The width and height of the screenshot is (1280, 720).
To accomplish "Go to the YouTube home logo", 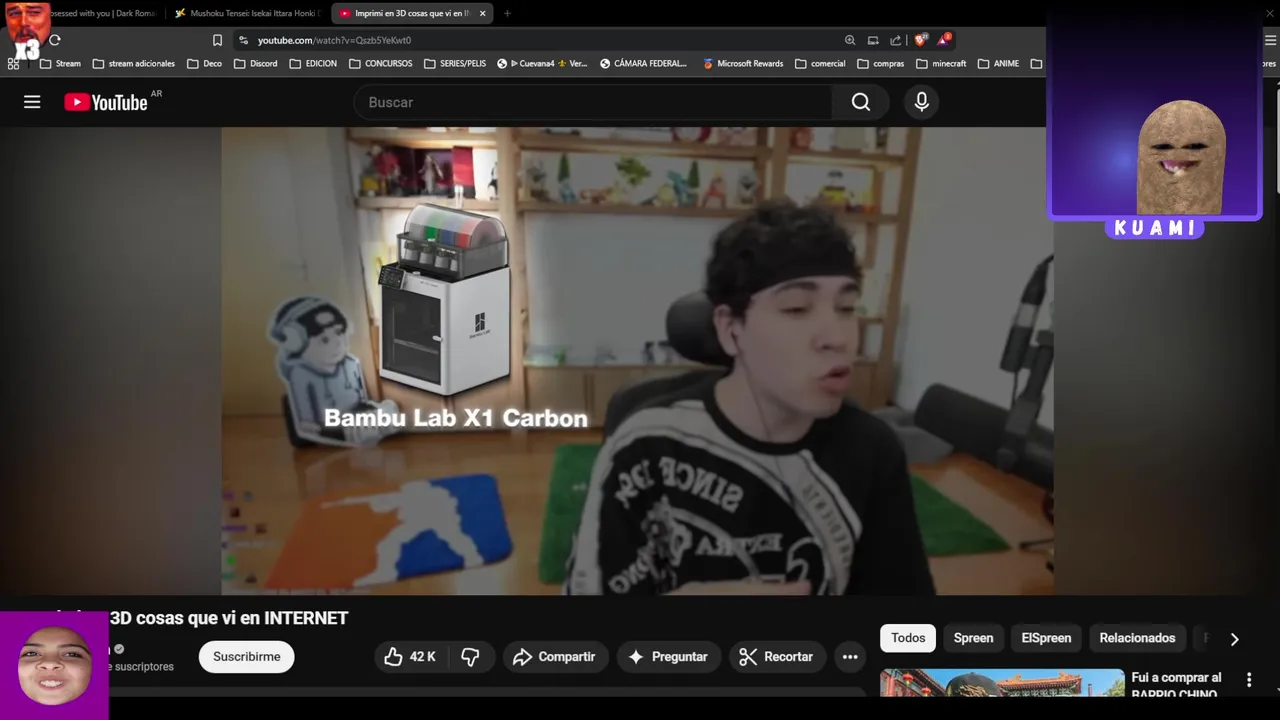I will (106, 102).
